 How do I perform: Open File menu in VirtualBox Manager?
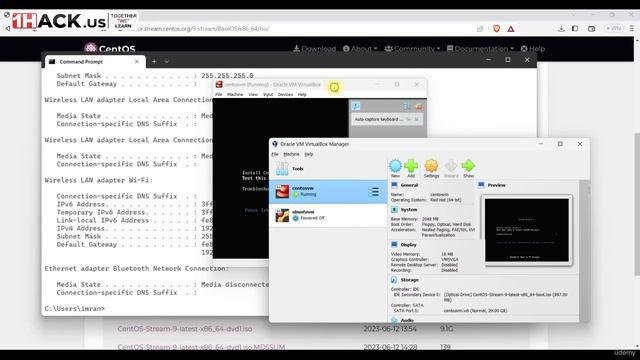click(x=275, y=154)
